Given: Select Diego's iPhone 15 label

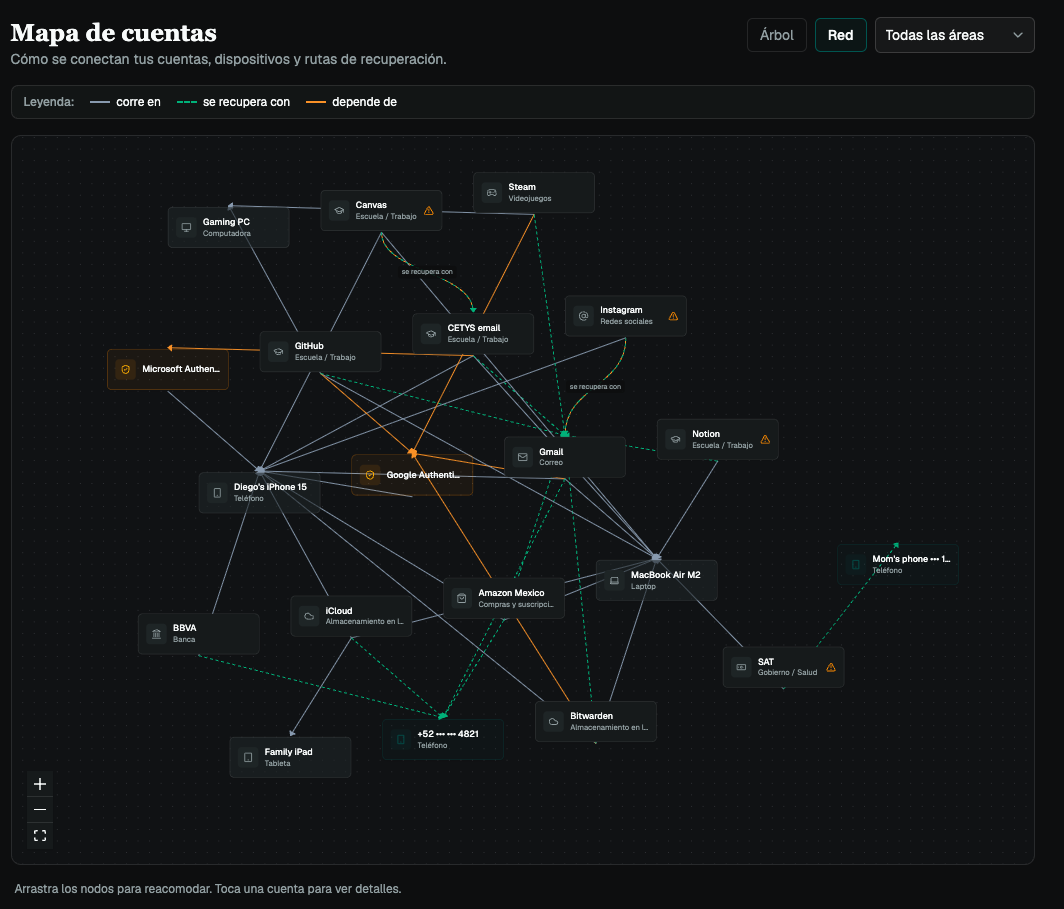Looking at the screenshot, I should 270,487.
